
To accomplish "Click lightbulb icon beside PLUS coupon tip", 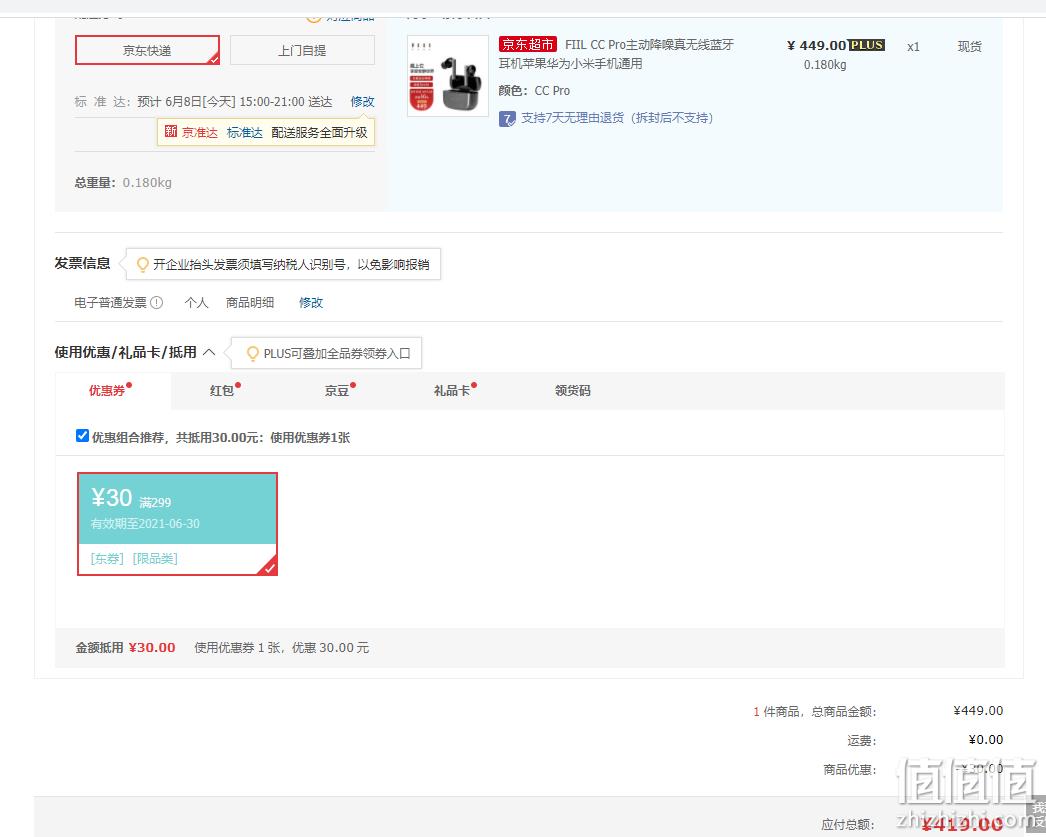I will pyautogui.click(x=252, y=353).
